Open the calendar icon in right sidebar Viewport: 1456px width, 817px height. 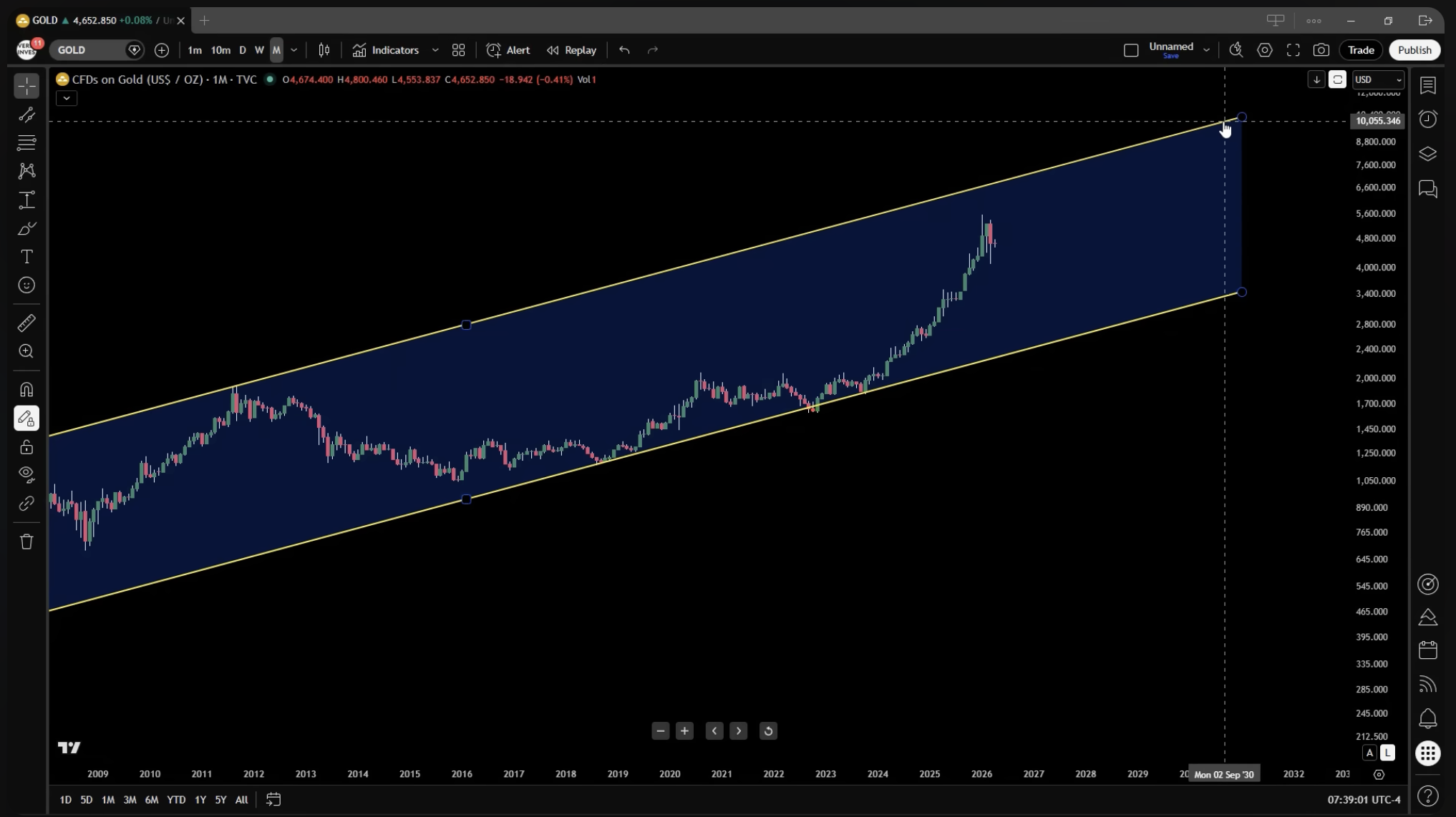[x=1427, y=650]
